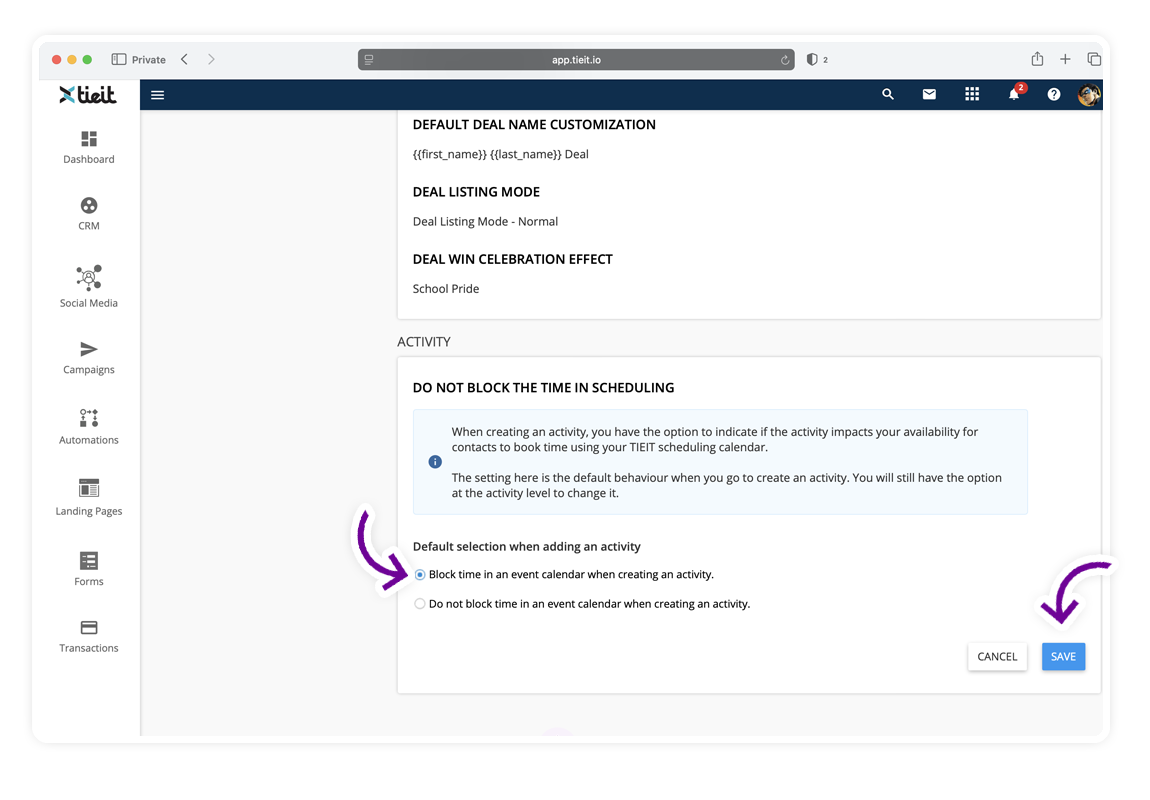Click the 'DEAL LISTING MODE' heading
This screenshot has height=800, width=1150.
point(476,192)
